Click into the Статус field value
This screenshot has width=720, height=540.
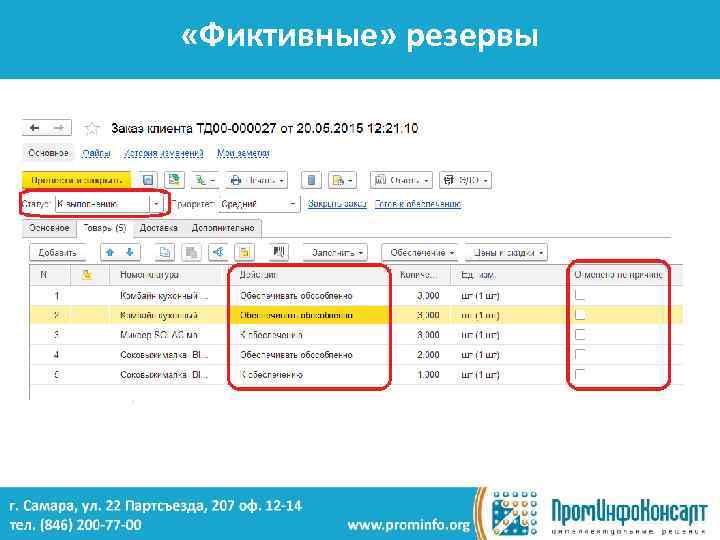(x=102, y=204)
